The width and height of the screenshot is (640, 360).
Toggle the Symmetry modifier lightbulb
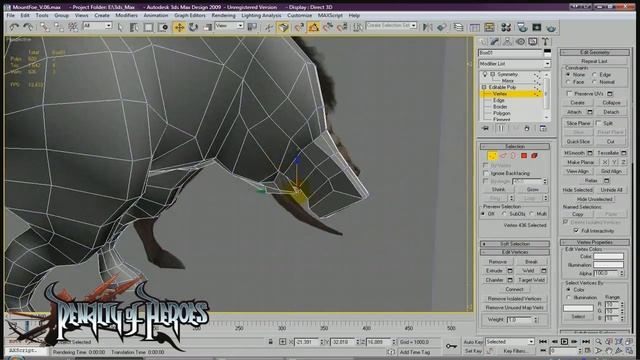(485, 74)
